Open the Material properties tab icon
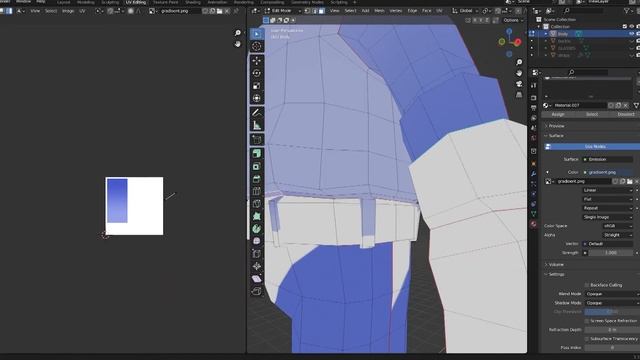This screenshot has width=640, height=360. (533, 224)
